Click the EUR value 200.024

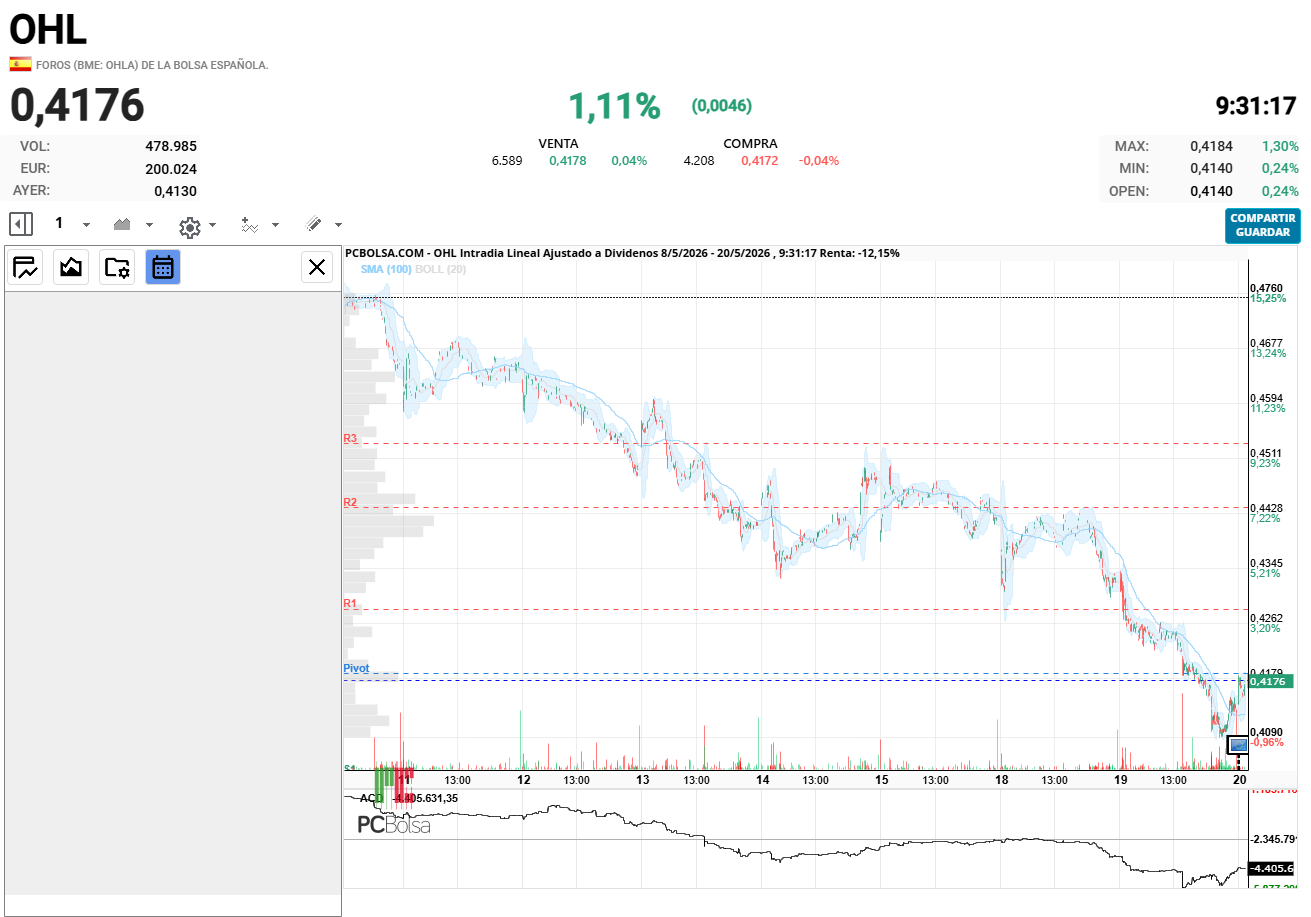click(171, 169)
